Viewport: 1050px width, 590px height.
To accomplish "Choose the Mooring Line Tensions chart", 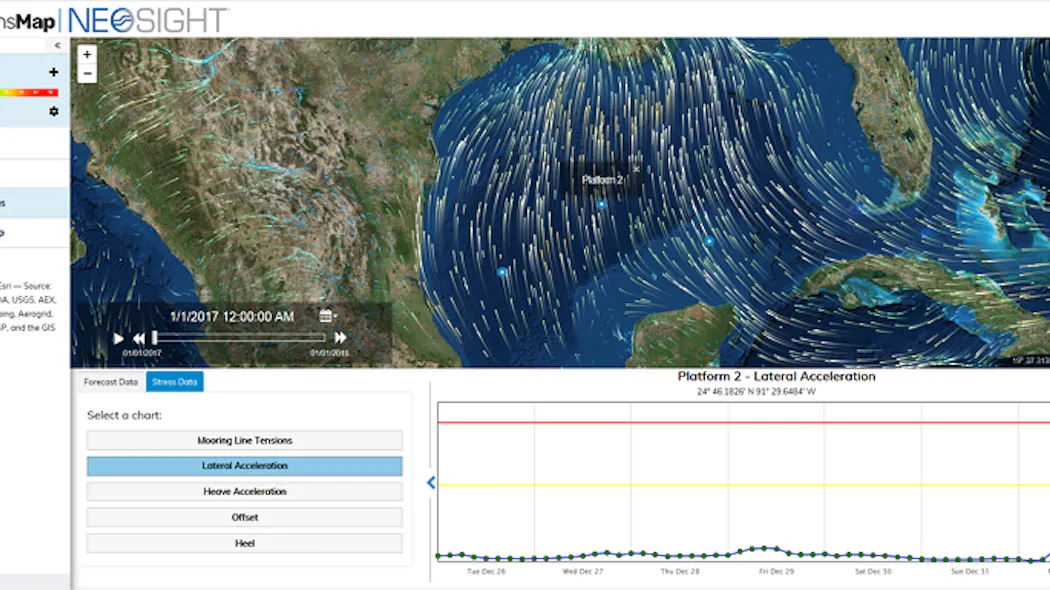I will point(244,440).
